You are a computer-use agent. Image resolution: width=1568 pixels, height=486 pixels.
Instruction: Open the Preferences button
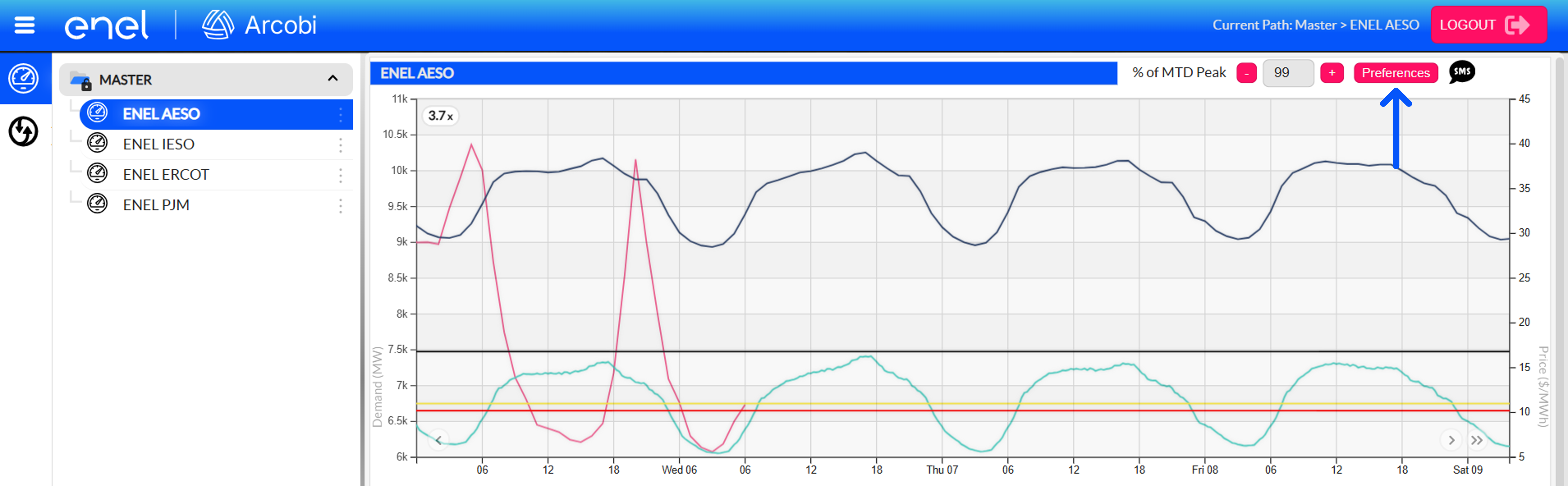1395,73
